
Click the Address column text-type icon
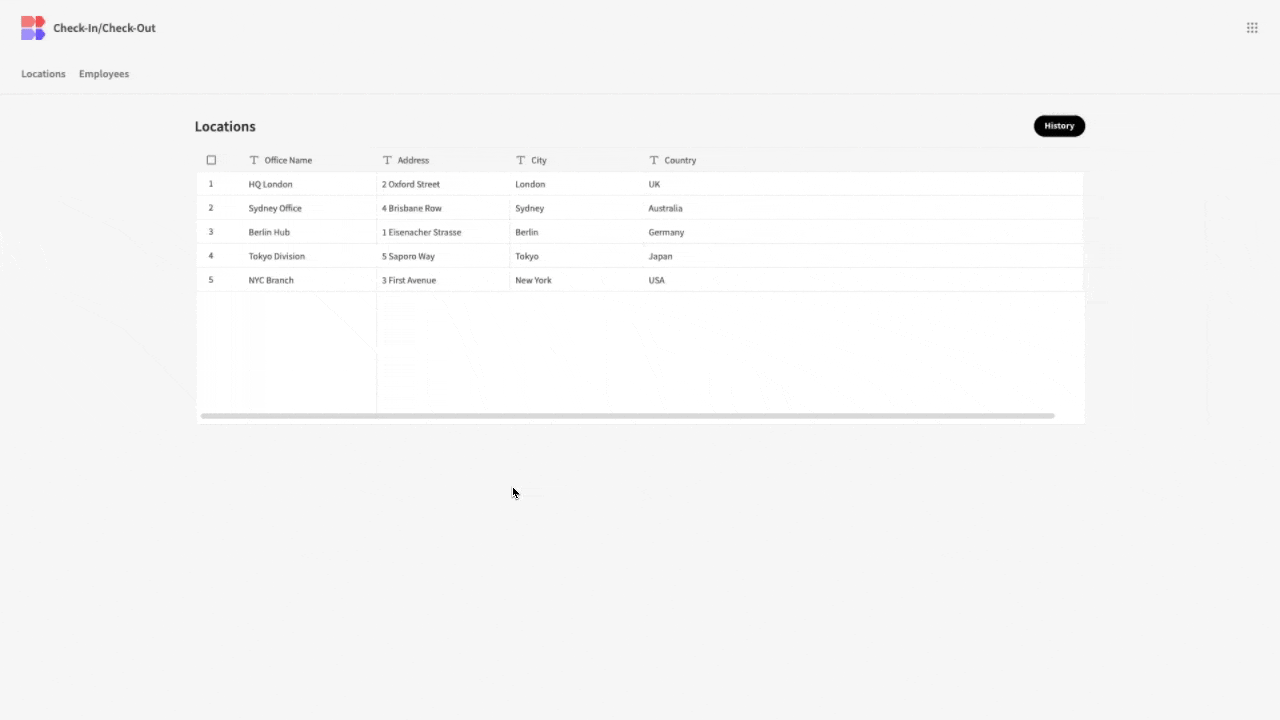tap(387, 160)
